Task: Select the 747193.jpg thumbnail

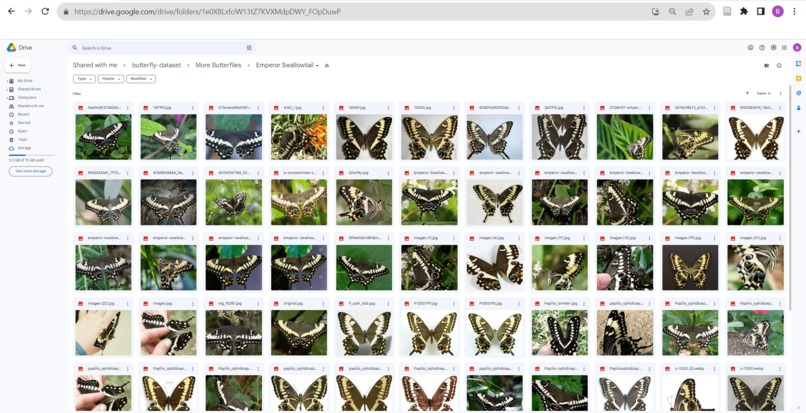Action: 168,137
